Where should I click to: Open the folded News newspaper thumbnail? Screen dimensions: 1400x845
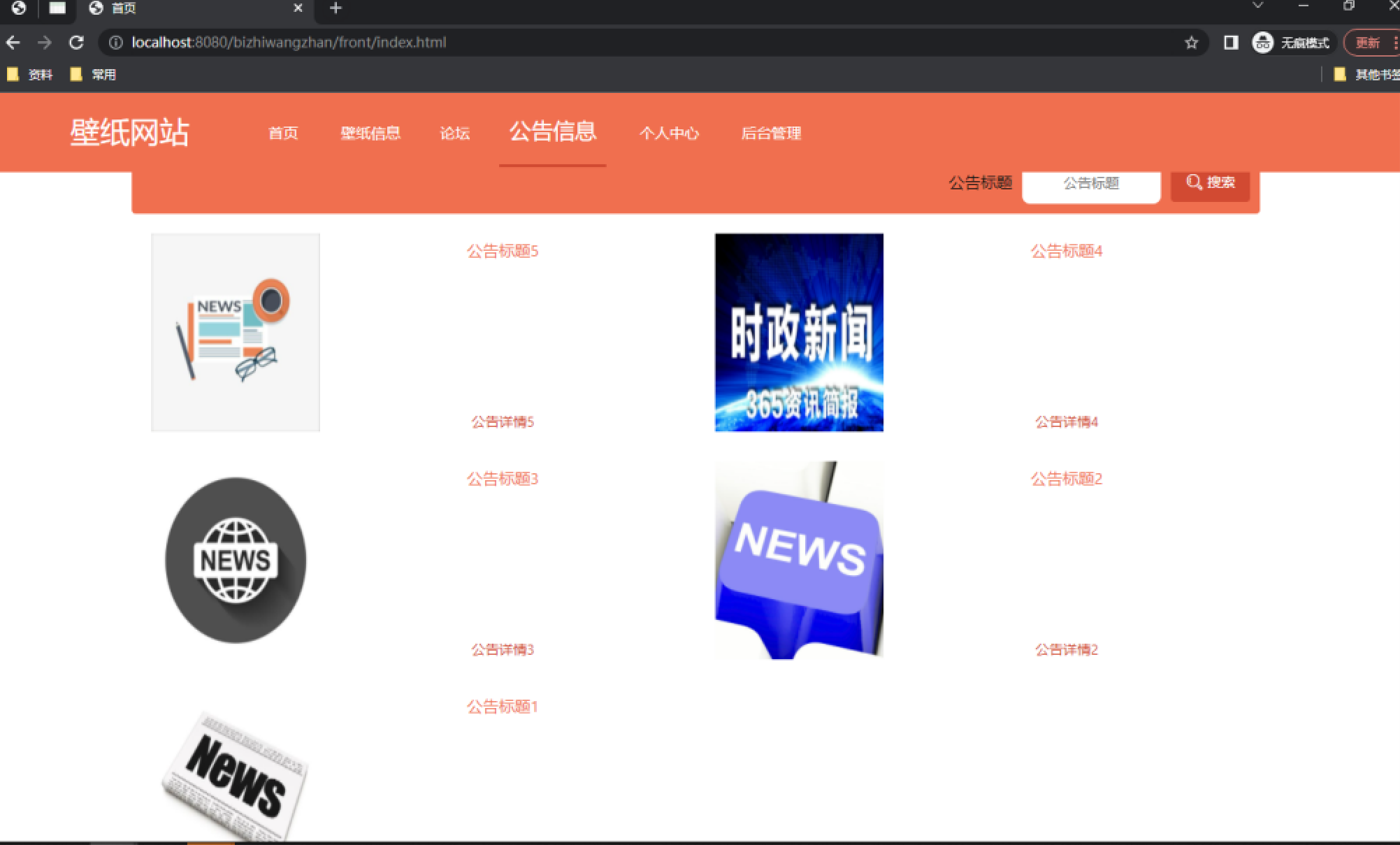click(236, 774)
